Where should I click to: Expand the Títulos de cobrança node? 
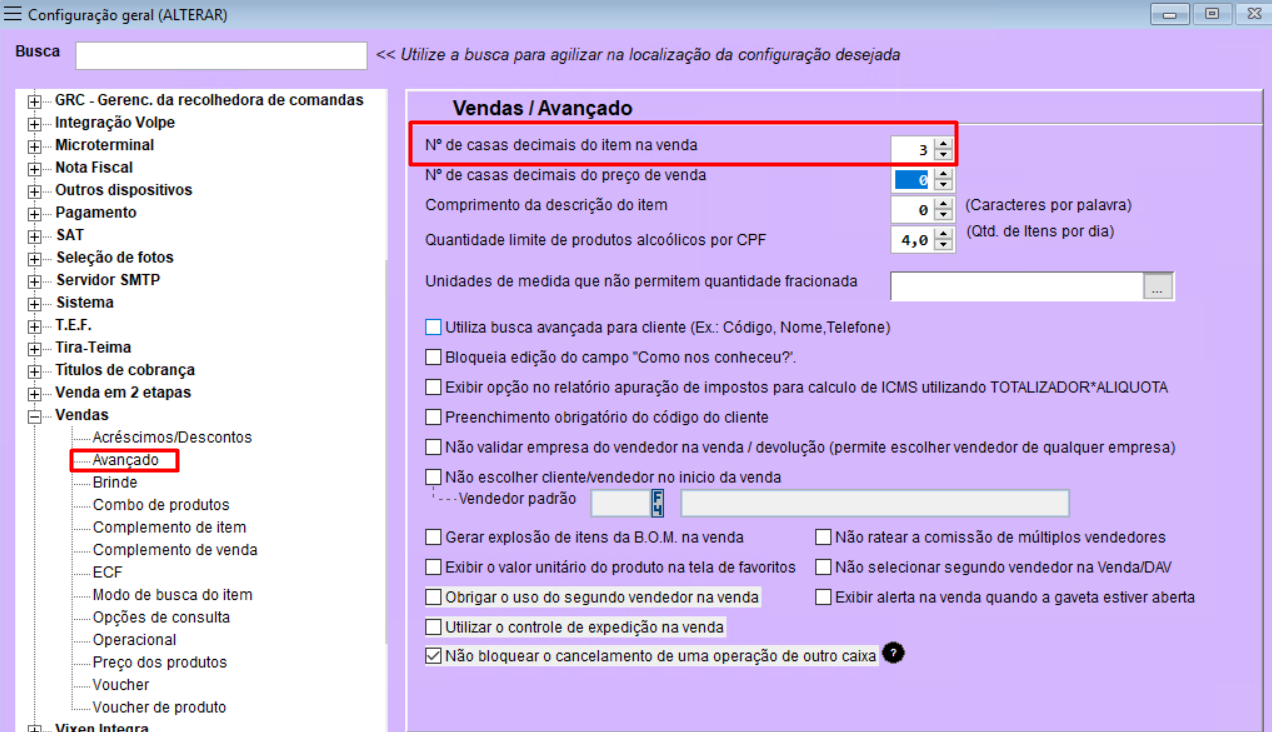click(x=35, y=371)
